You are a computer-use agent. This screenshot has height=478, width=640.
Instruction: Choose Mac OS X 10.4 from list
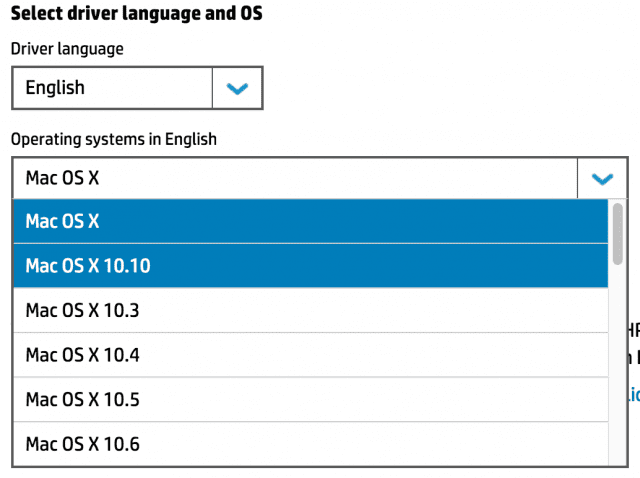click(x=311, y=355)
